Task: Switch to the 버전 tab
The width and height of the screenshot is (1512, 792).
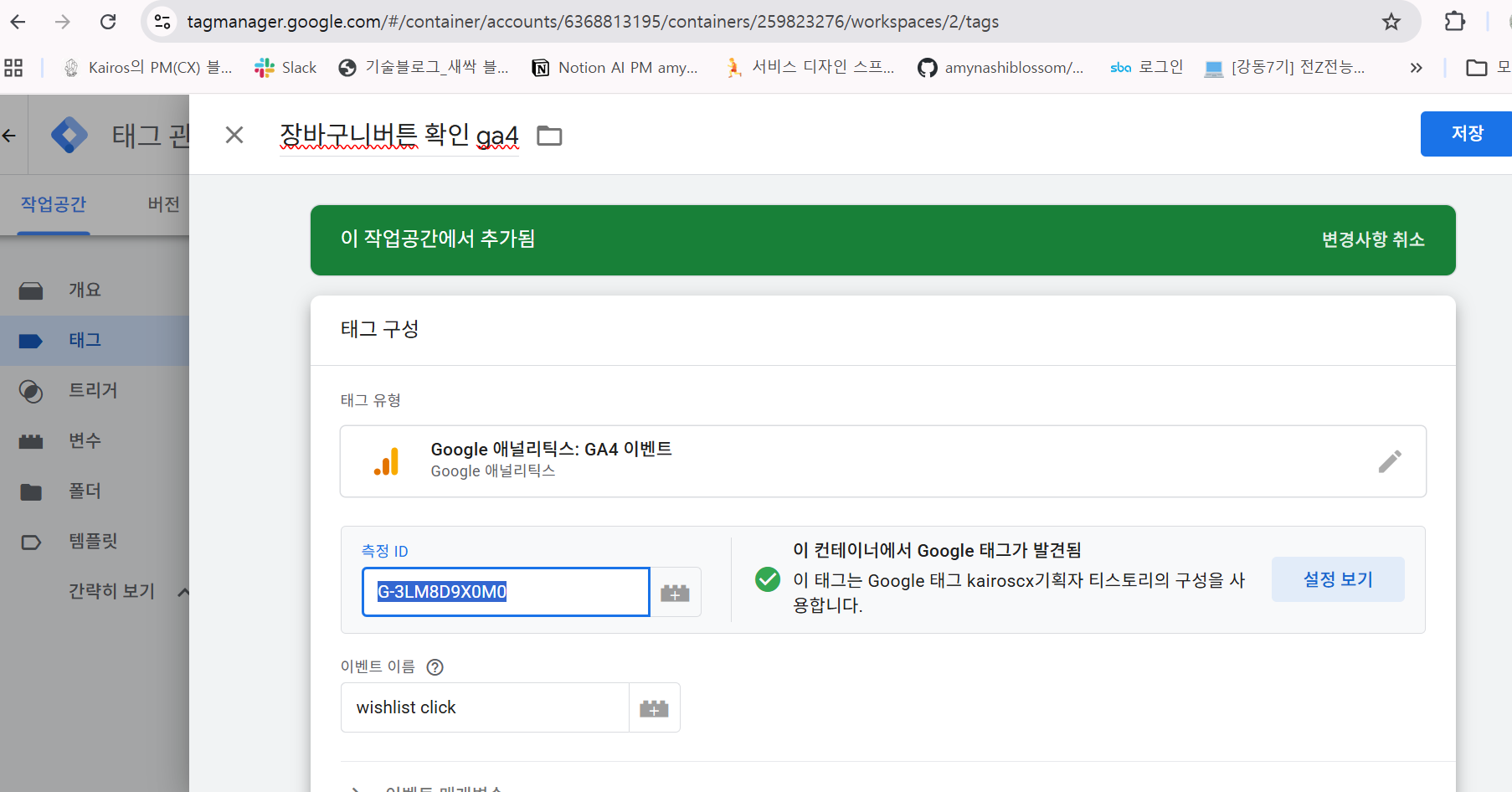Action: pos(164,204)
